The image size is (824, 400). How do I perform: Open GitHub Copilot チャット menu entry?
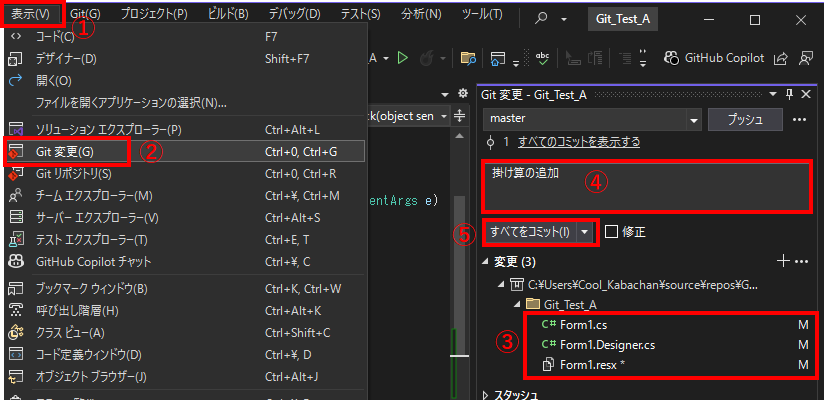tap(185, 262)
